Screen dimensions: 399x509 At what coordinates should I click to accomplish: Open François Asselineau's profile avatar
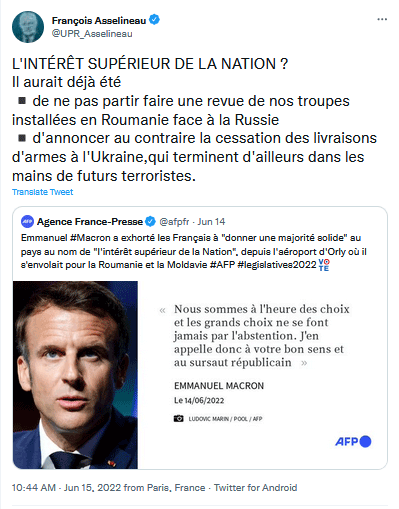28,27
